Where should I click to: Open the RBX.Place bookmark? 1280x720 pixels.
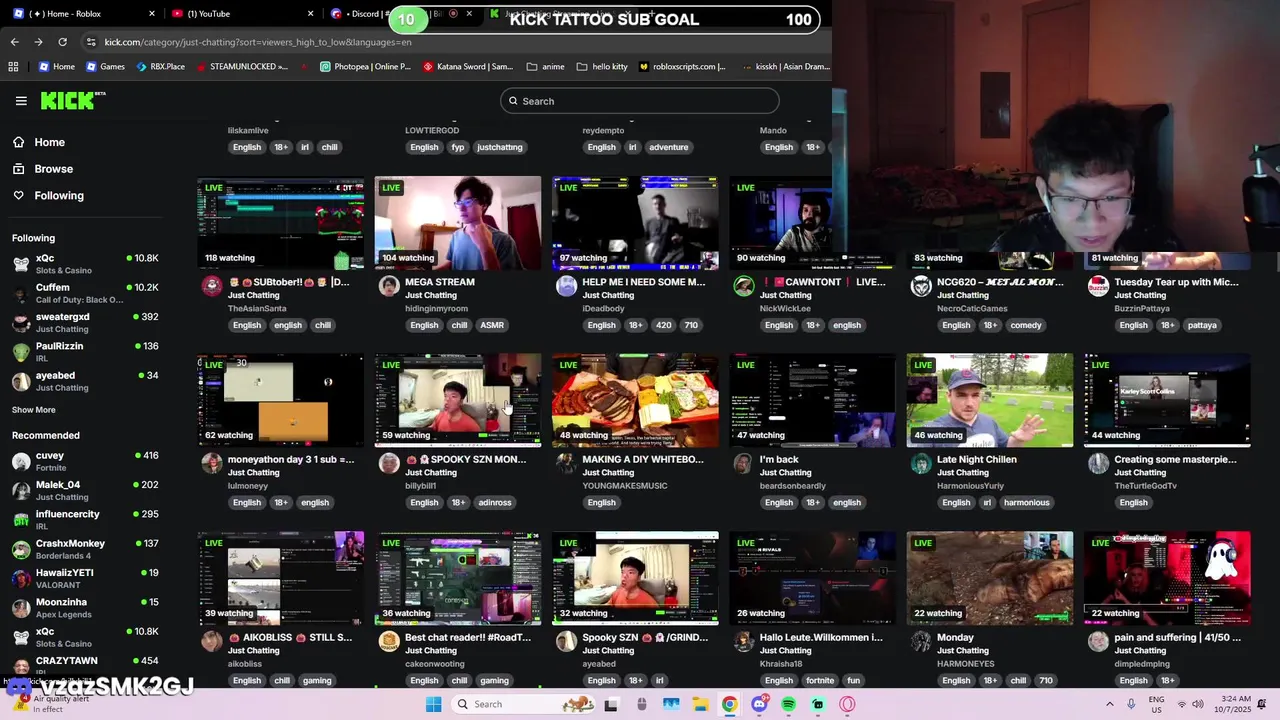160,67
